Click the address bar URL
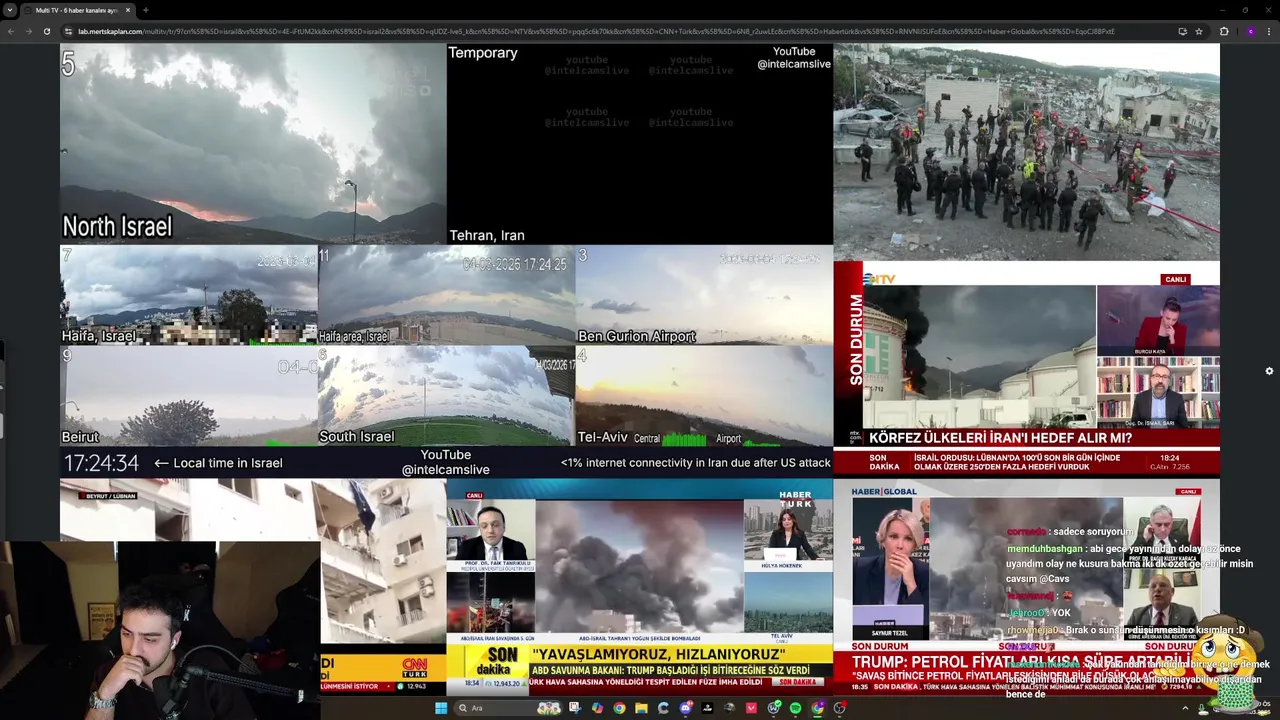Image resolution: width=1280 pixels, height=720 pixels. pos(596,31)
